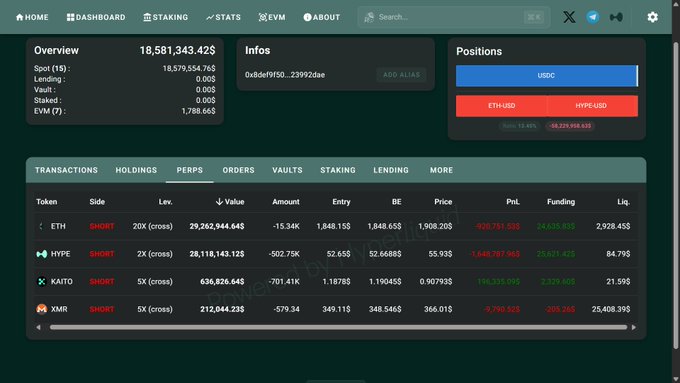The width and height of the screenshot is (680, 383).
Task: Click table scroll left arrow
Action: click(x=39, y=327)
